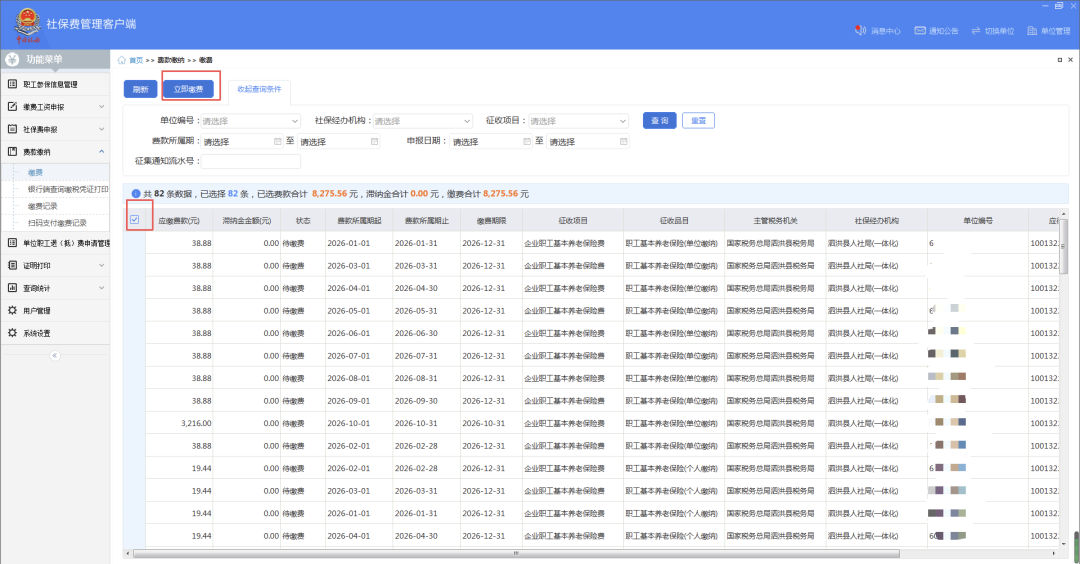The width and height of the screenshot is (1080, 564).
Task: Click the 查询 button
Action: 659,121
